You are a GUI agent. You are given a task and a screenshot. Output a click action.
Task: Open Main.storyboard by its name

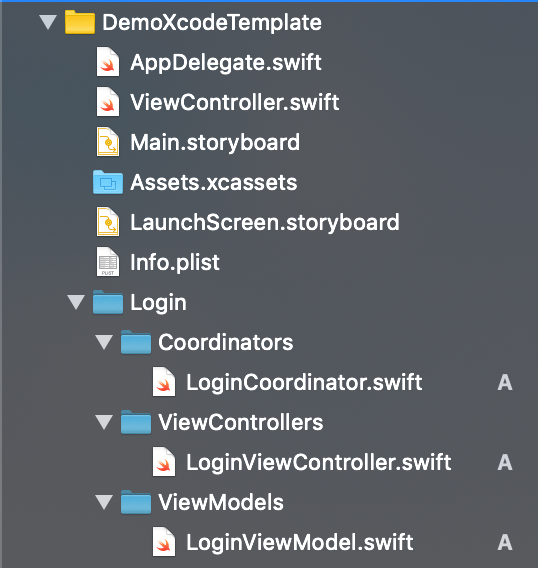(x=215, y=142)
